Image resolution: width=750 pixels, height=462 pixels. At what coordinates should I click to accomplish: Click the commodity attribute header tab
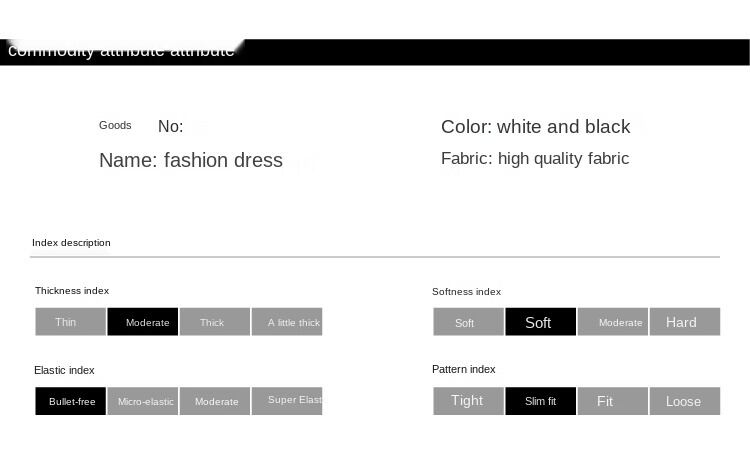click(121, 51)
